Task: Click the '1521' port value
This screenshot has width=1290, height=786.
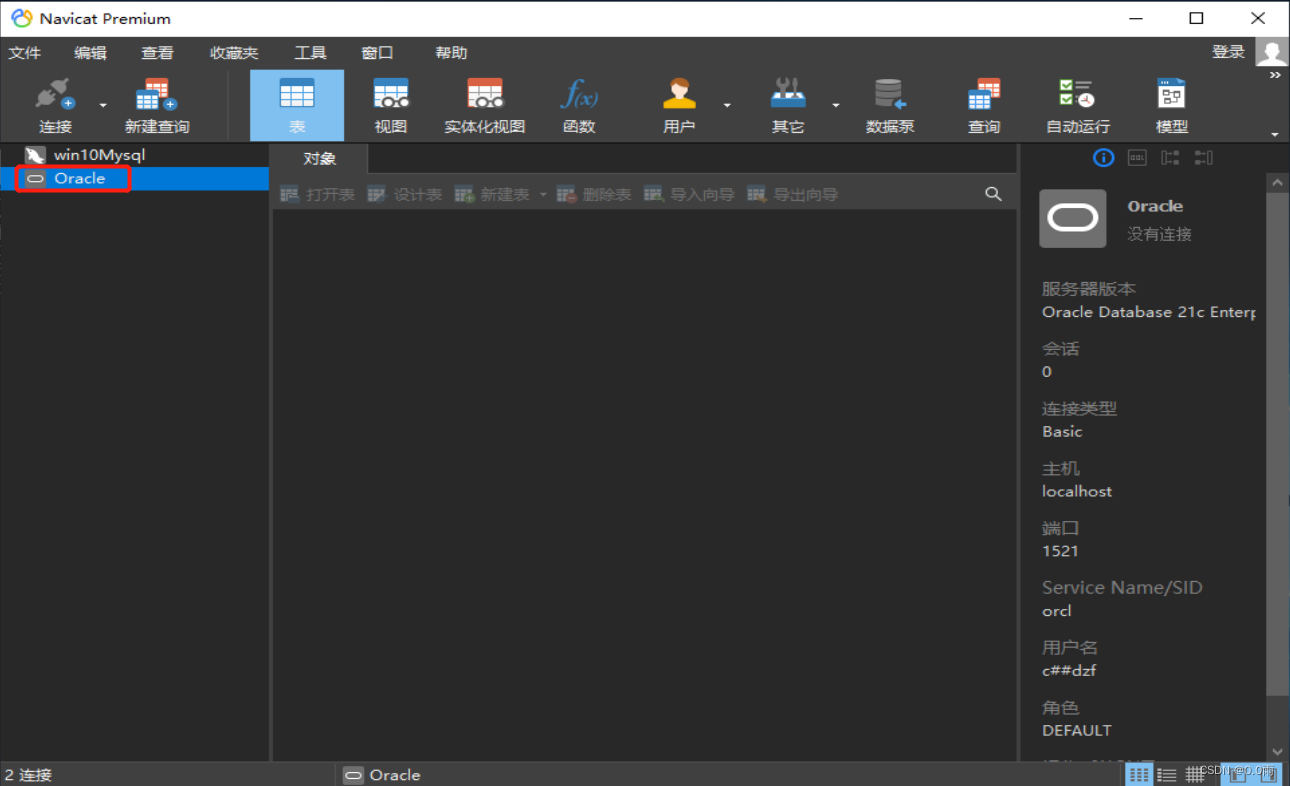Action: click(1060, 551)
